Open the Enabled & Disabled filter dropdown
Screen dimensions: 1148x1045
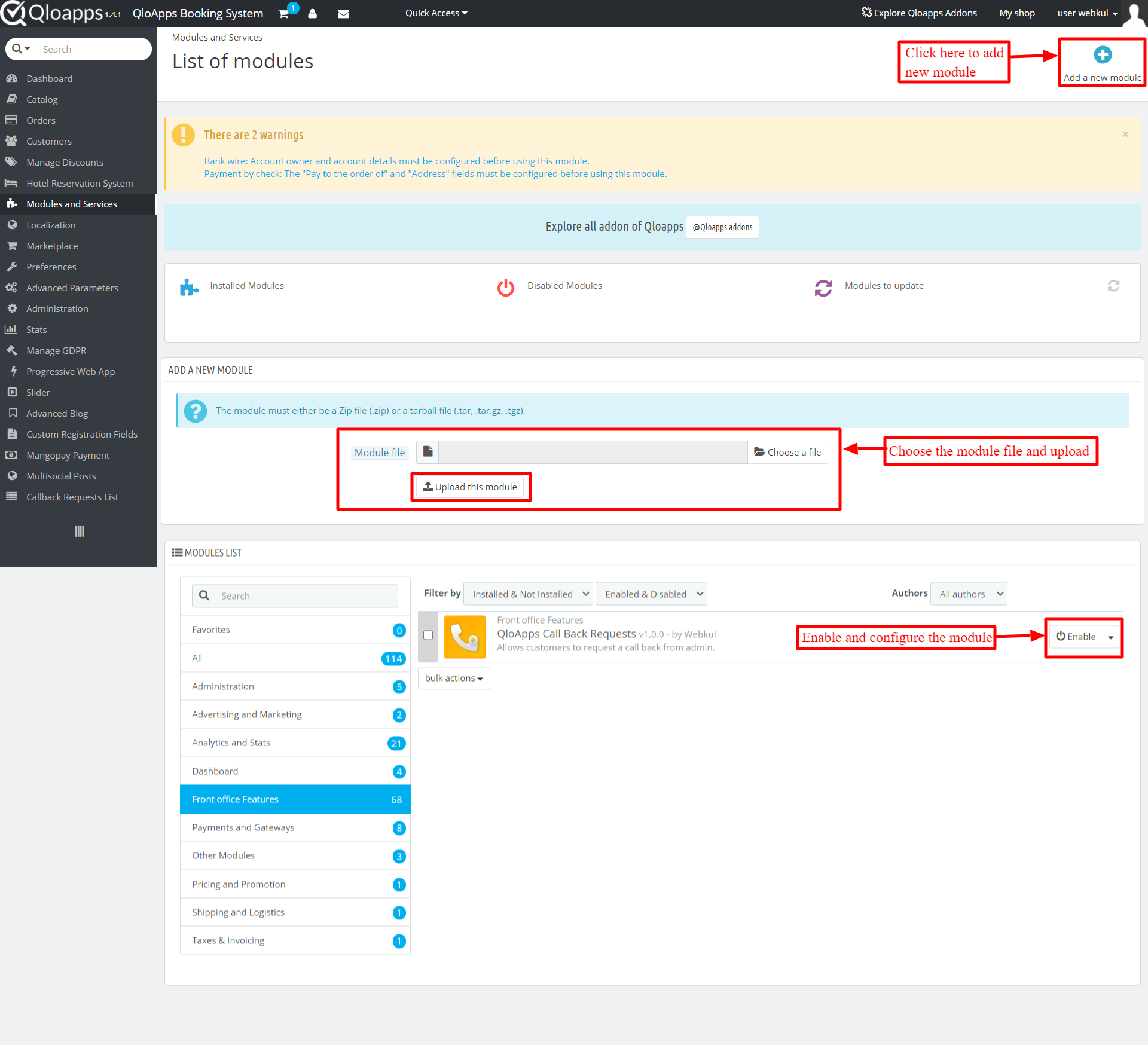tap(652, 594)
